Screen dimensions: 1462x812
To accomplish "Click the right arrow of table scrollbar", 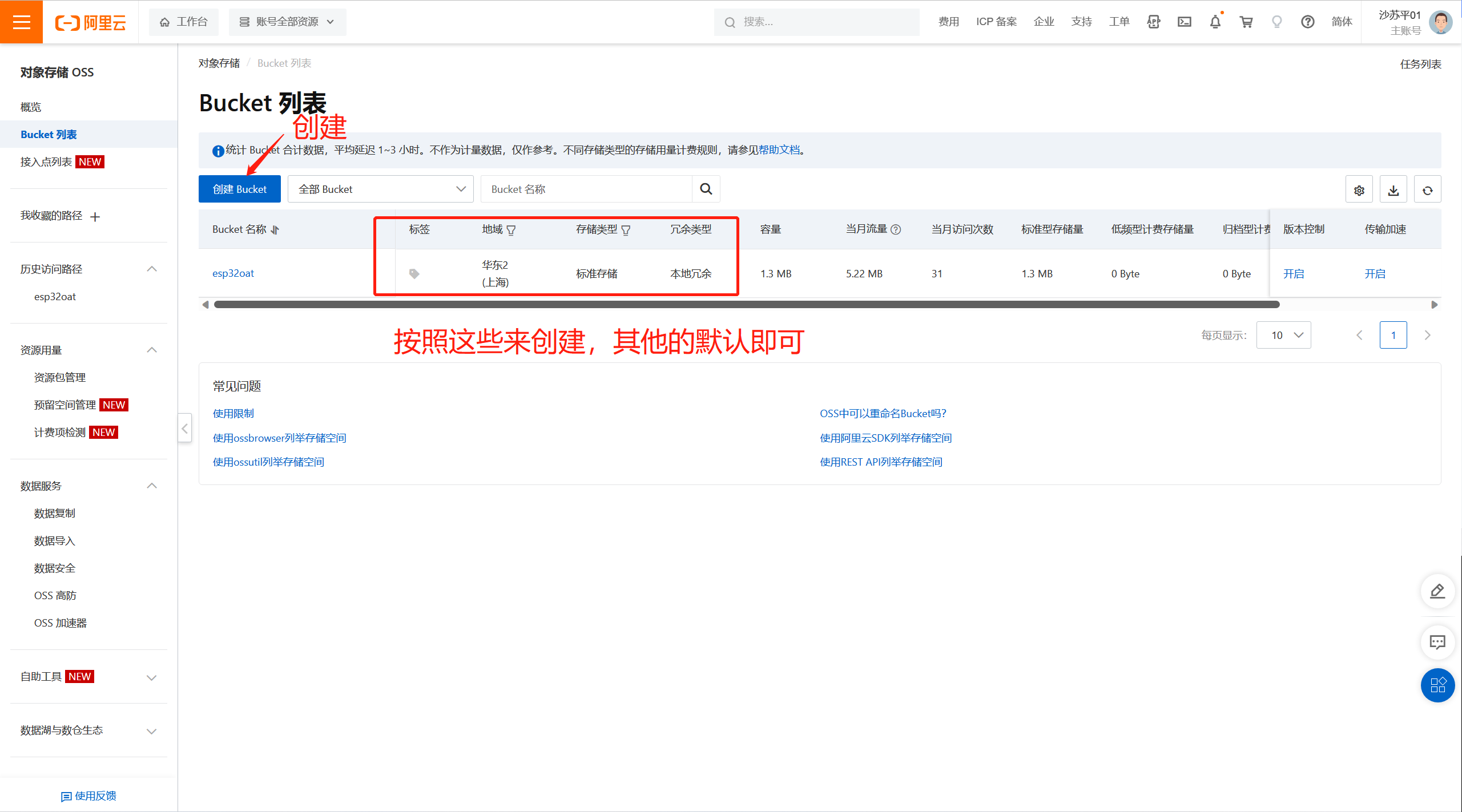I will point(1434,305).
